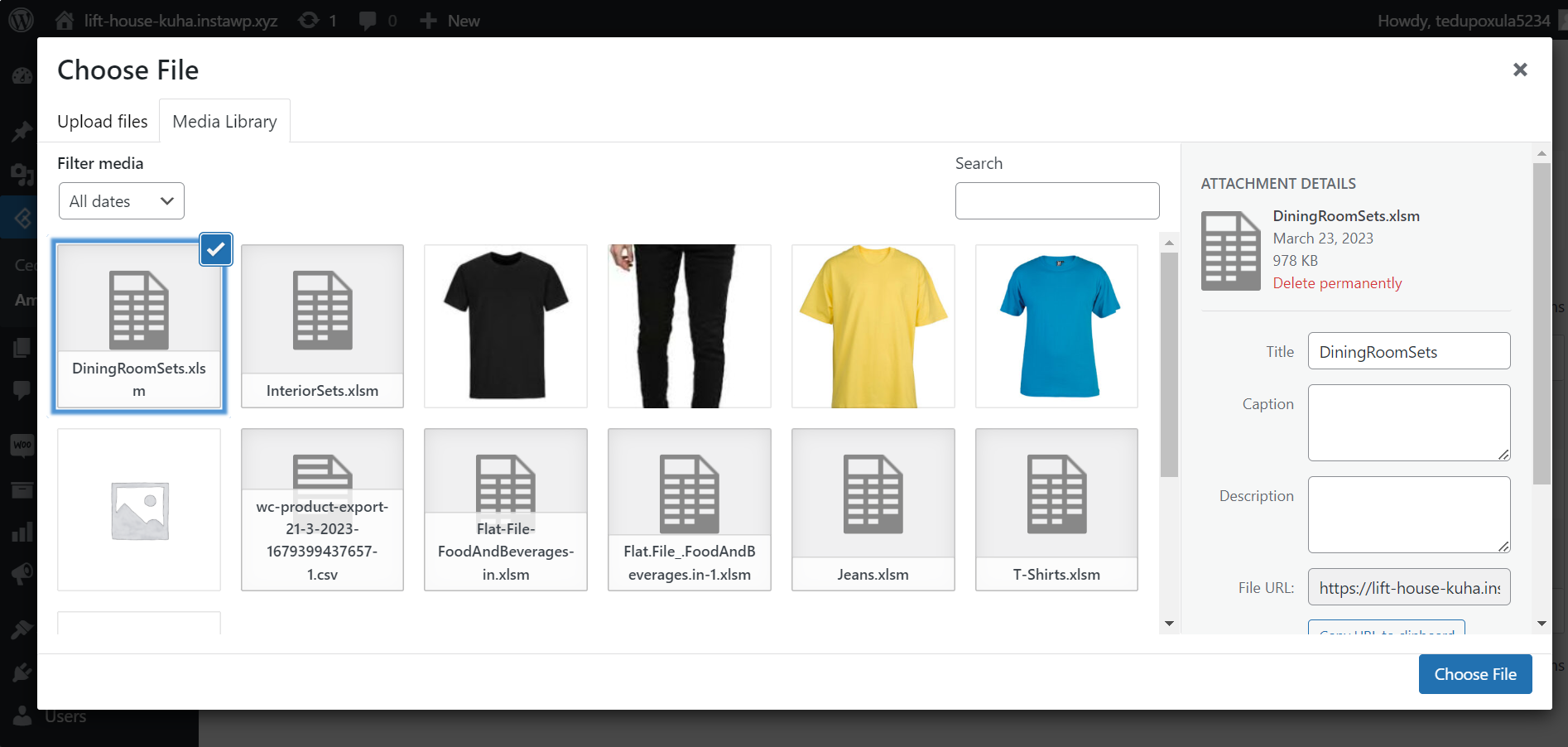Click the WordPress logo in admin bar
Viewport: 1568px width, 747px height.
pos(21,20)
